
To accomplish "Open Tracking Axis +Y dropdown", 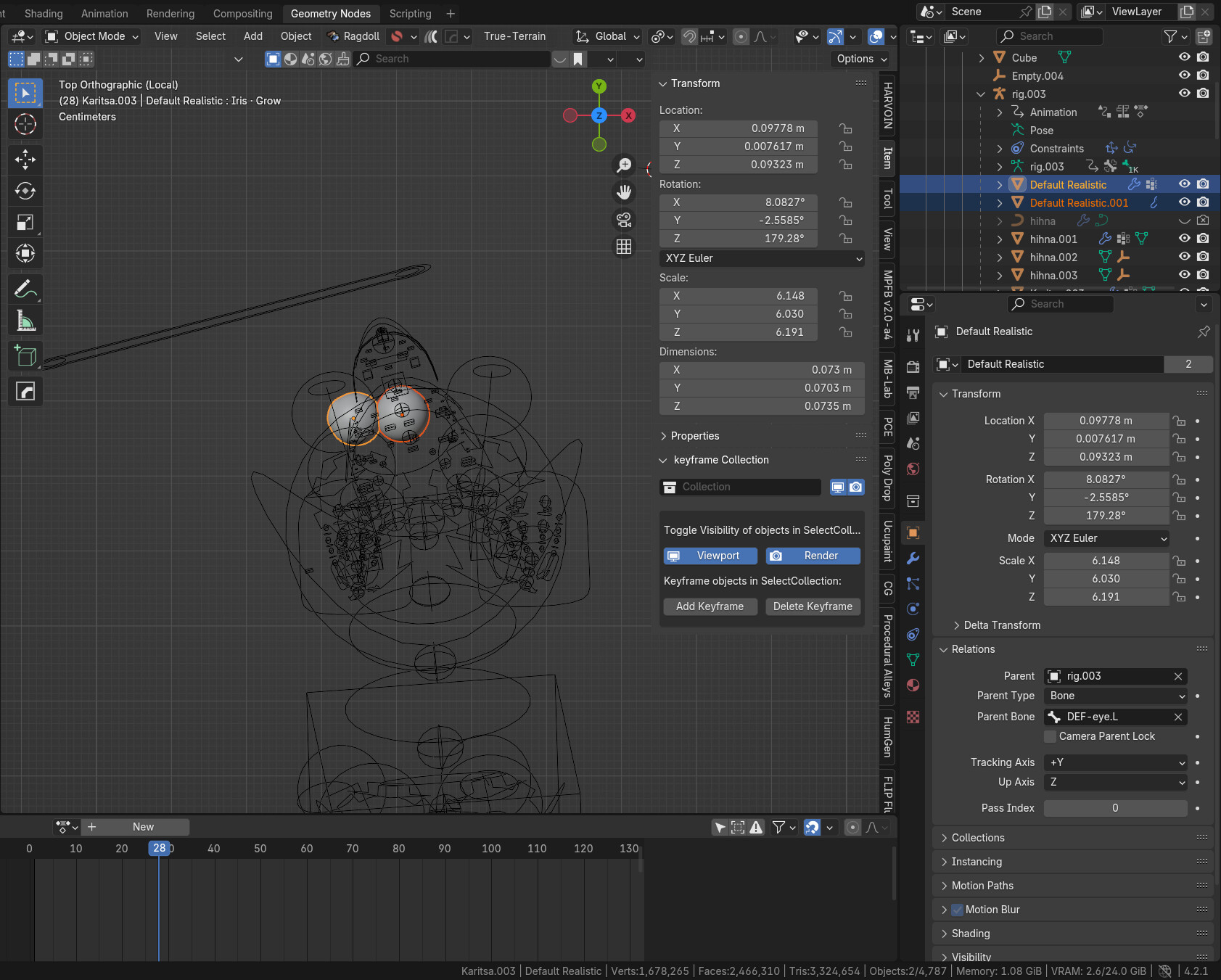I will click(x=1116, y=762).
